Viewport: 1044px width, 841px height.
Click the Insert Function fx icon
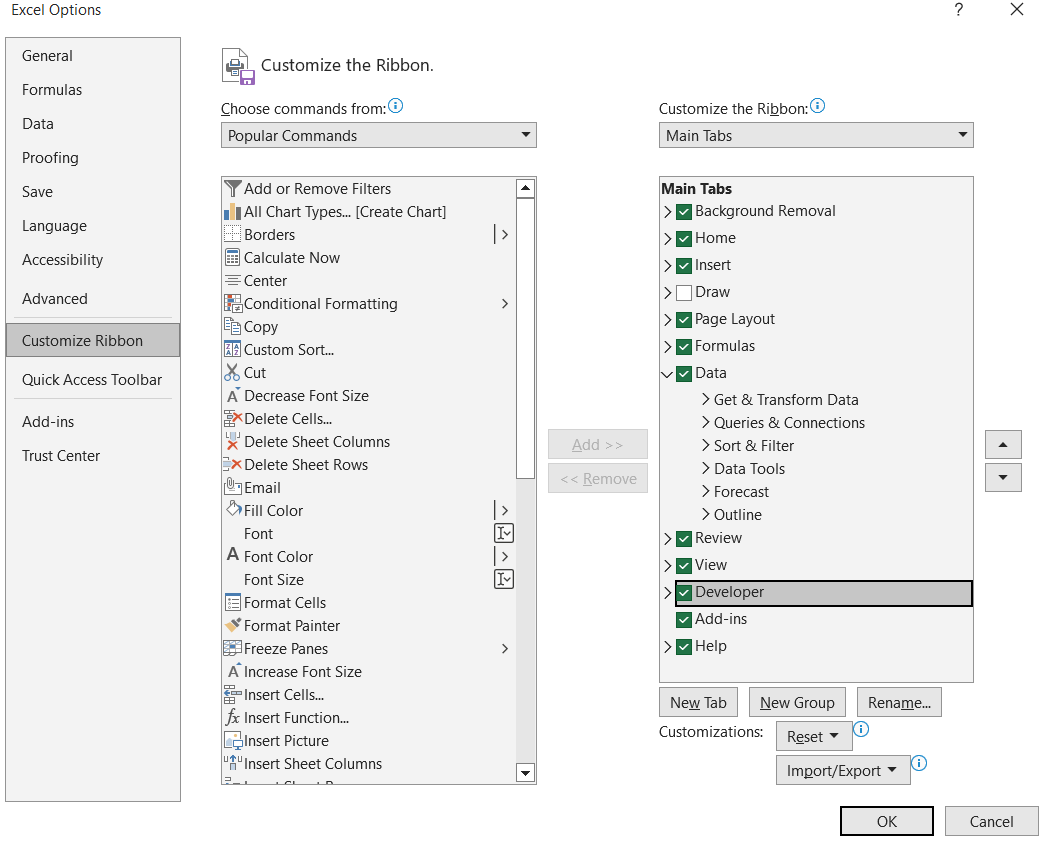(x=232, y=717)
